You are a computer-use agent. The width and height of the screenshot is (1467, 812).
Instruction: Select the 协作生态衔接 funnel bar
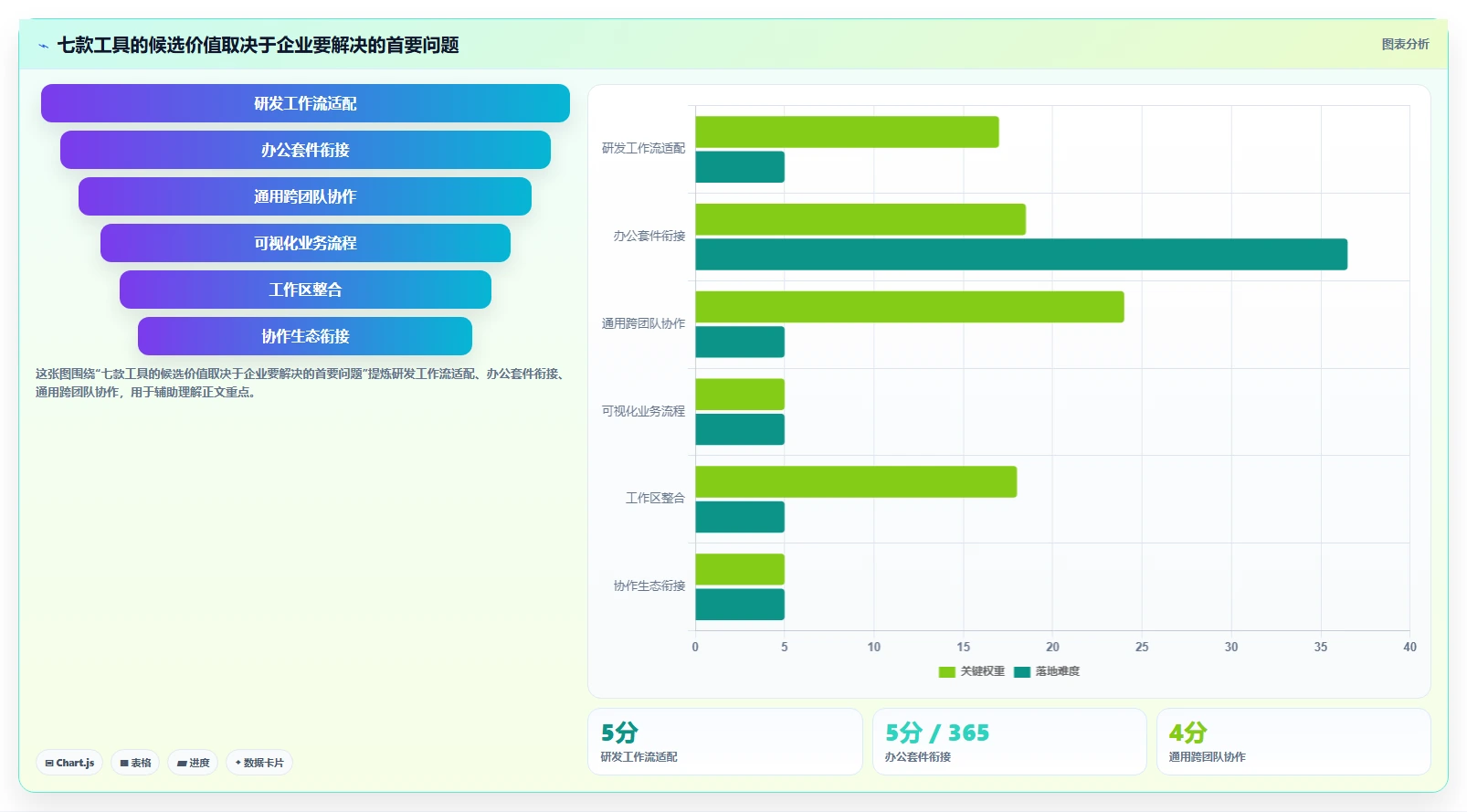click(x=305, y=336)
